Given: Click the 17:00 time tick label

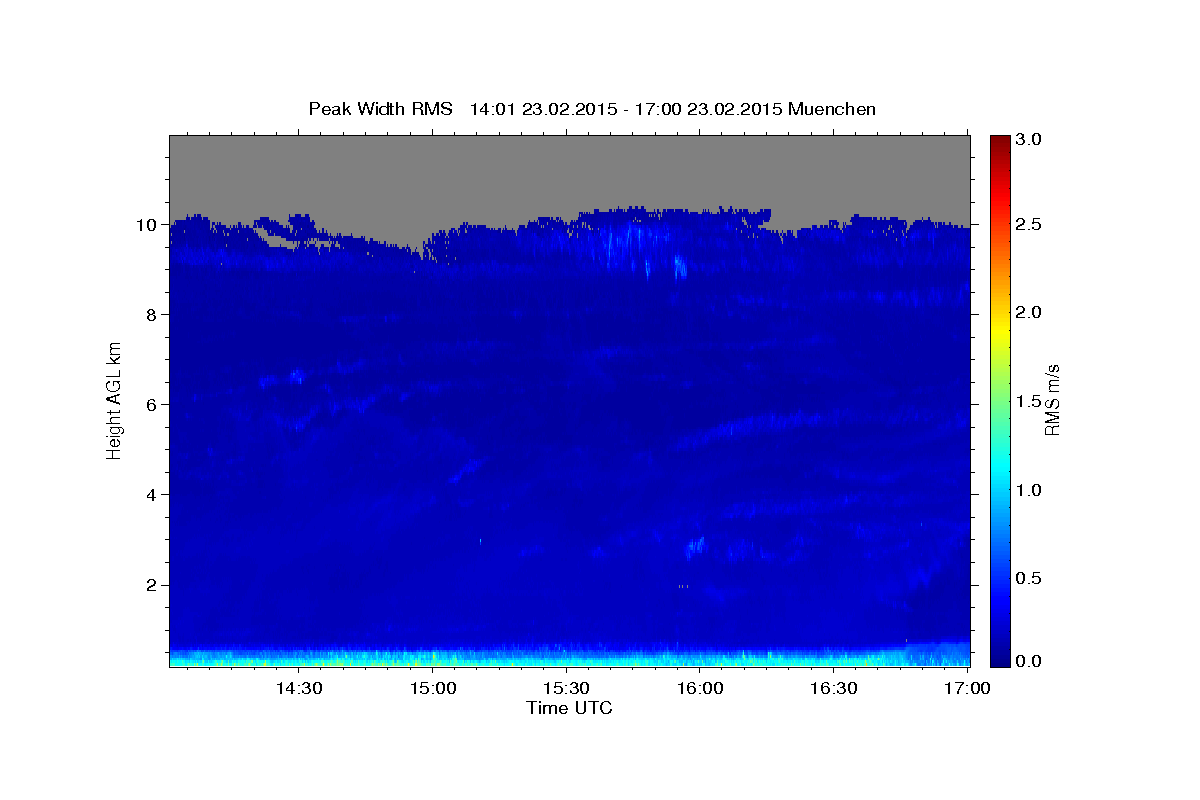Looking at the screenshot, I should (x=966, y=688).
